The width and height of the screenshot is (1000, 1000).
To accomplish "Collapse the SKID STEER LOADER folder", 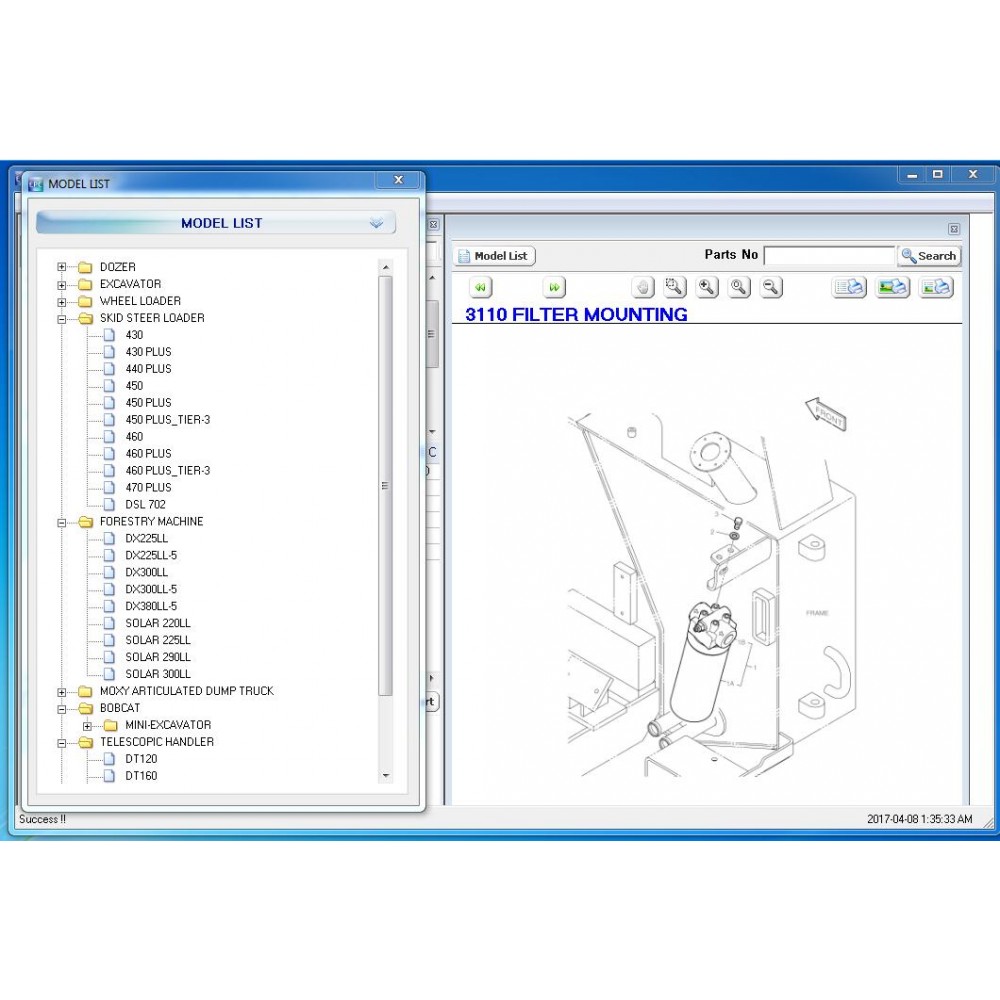I will point(62,319).
